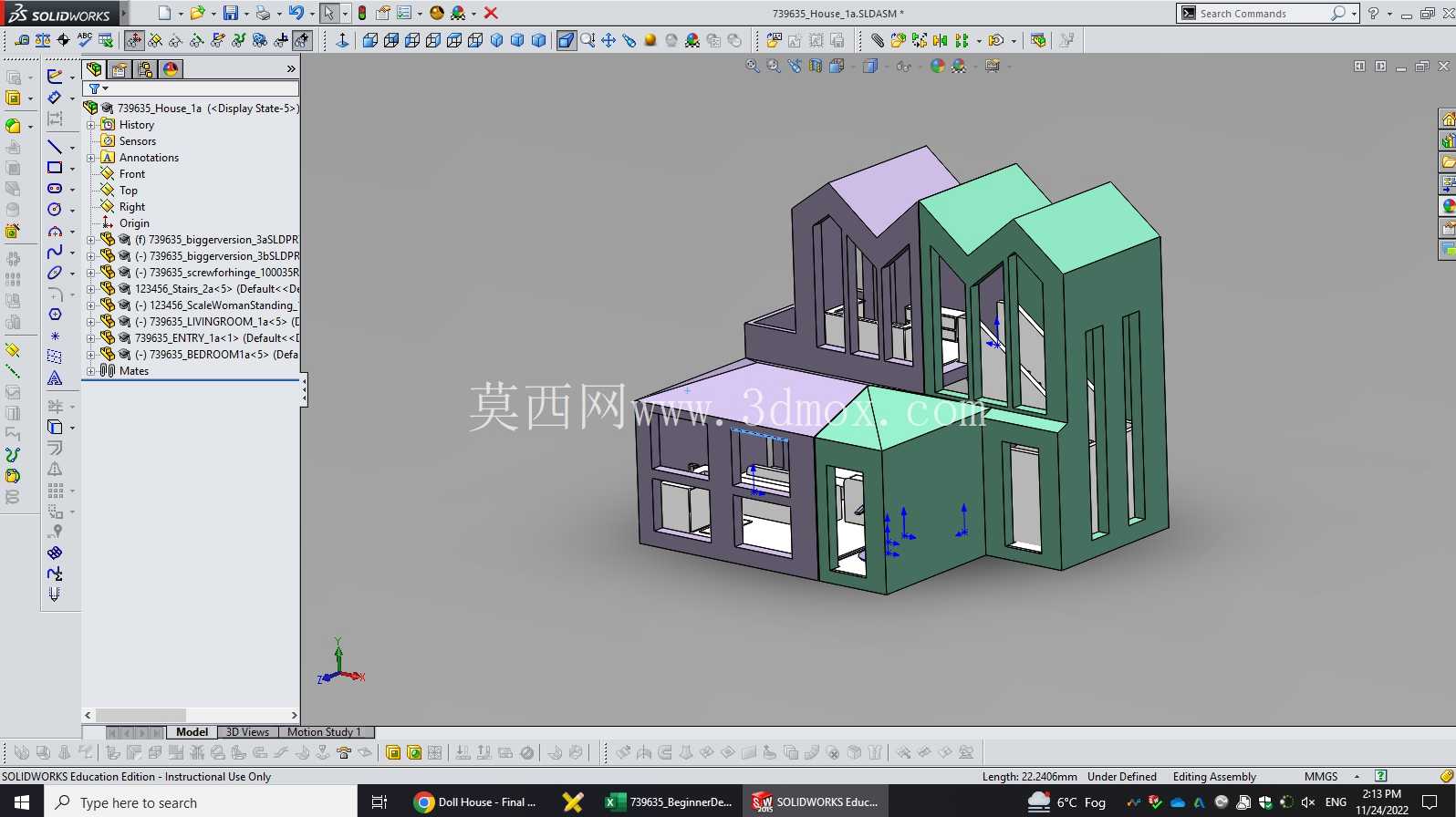The height and width of the screenshot is (817, 1456).
Task: Expand the History tree node
Action: [91, 125]
